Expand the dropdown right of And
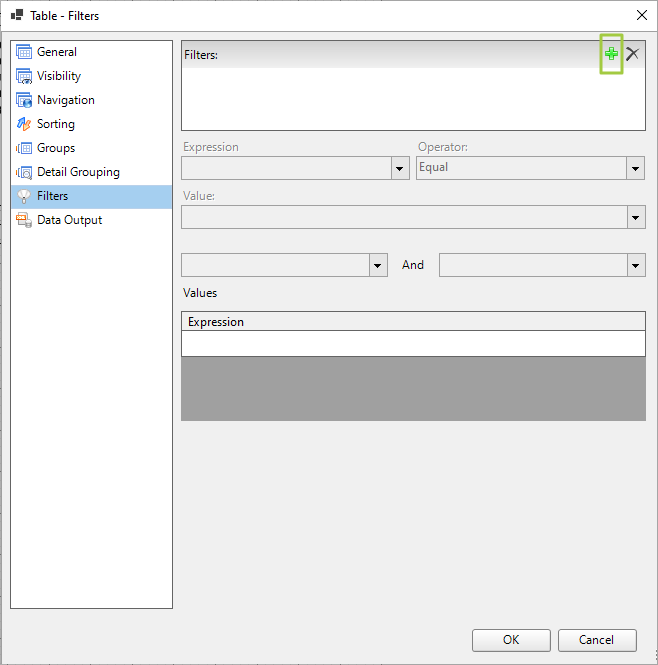This screenshot has width=658, height=665. (x=635, y=265)
